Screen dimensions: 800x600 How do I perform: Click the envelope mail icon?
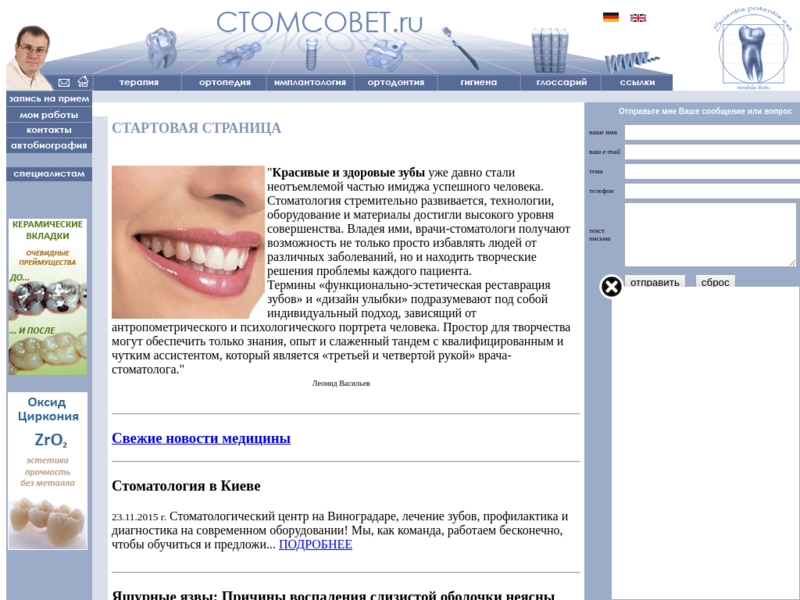click(x=64, y=83)
